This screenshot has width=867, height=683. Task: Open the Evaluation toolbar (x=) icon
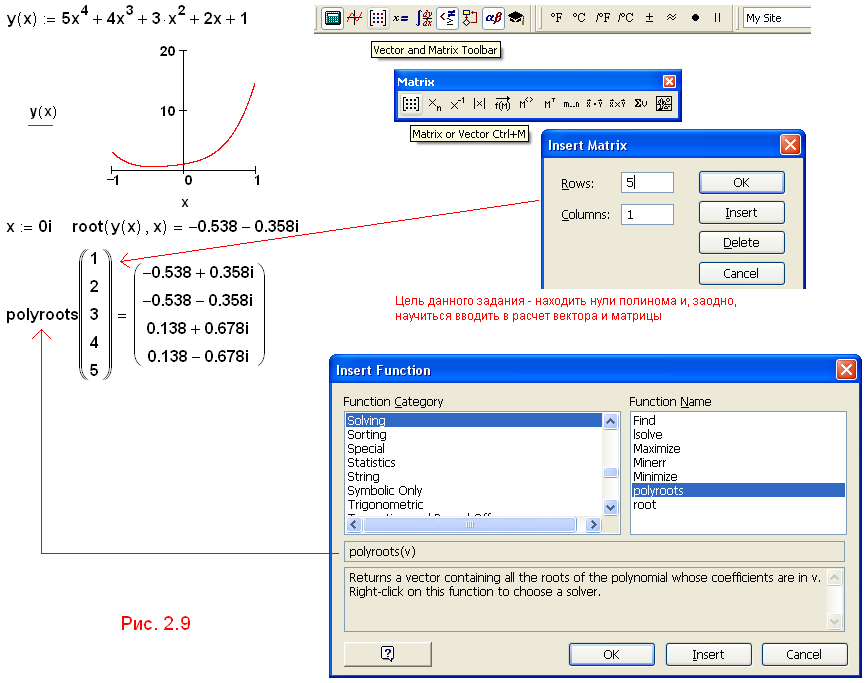[401, 18]
